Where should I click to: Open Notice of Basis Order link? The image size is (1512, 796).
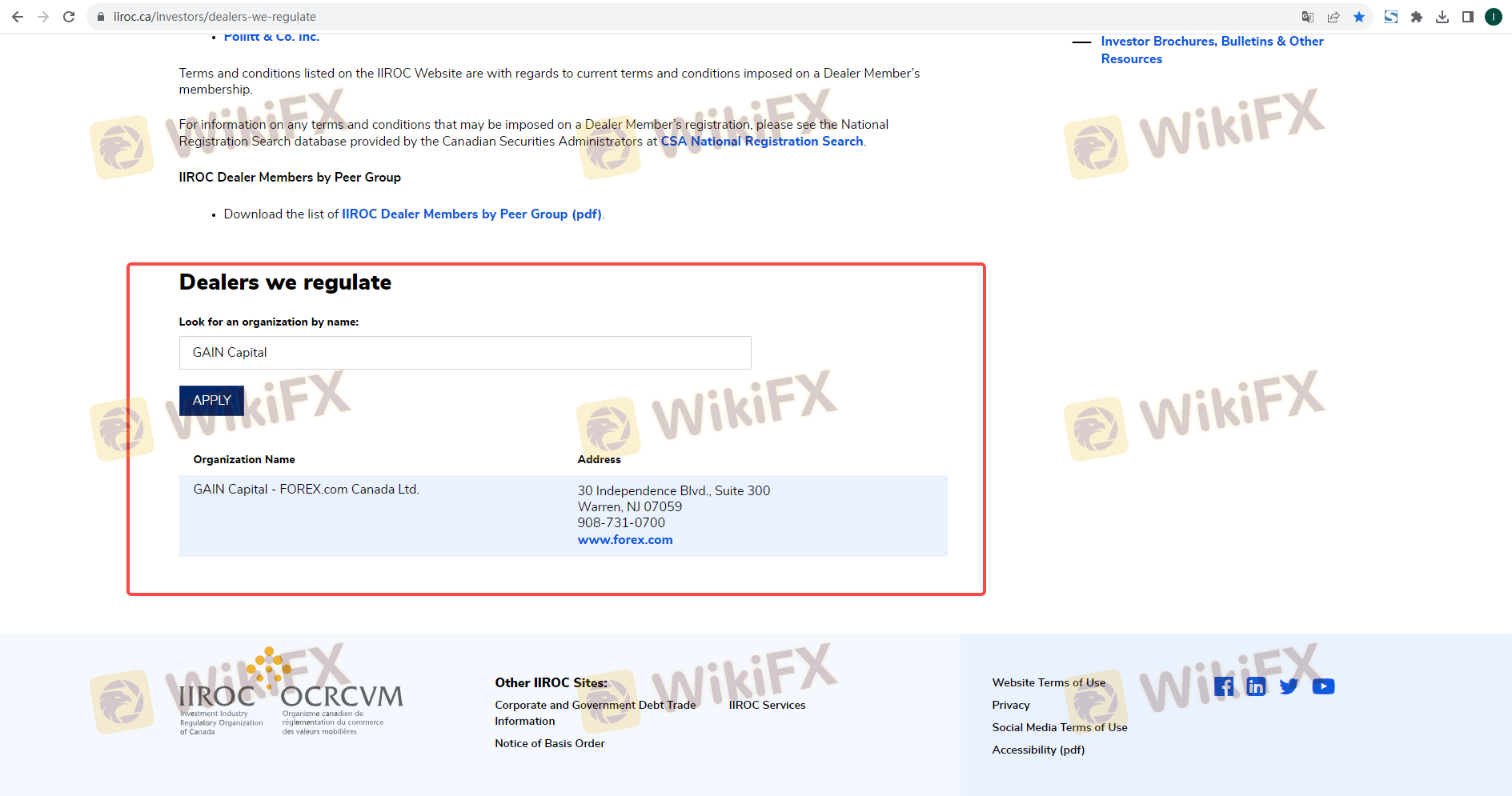pos(550,743)
